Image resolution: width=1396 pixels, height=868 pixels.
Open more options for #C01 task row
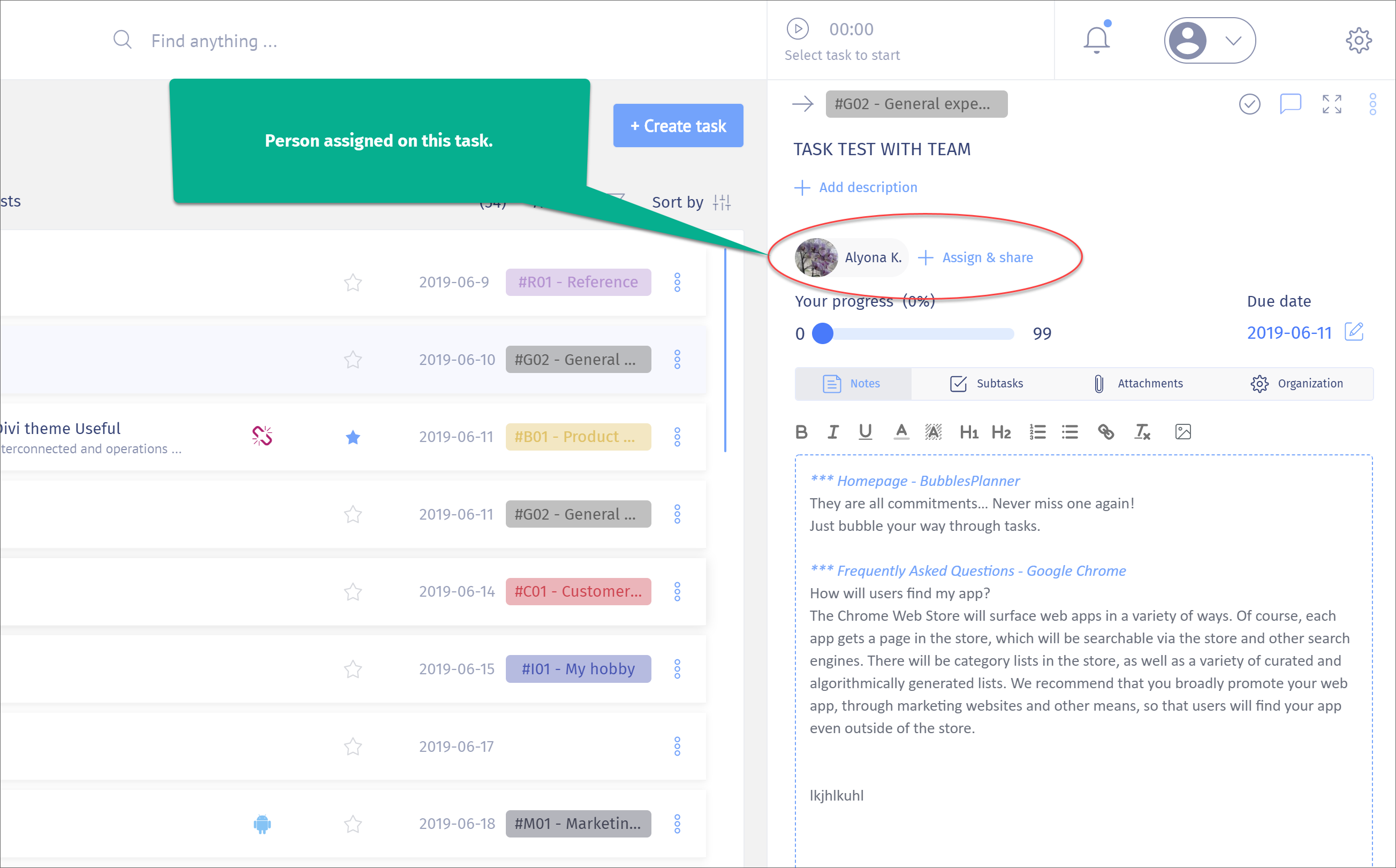(677, 591)
